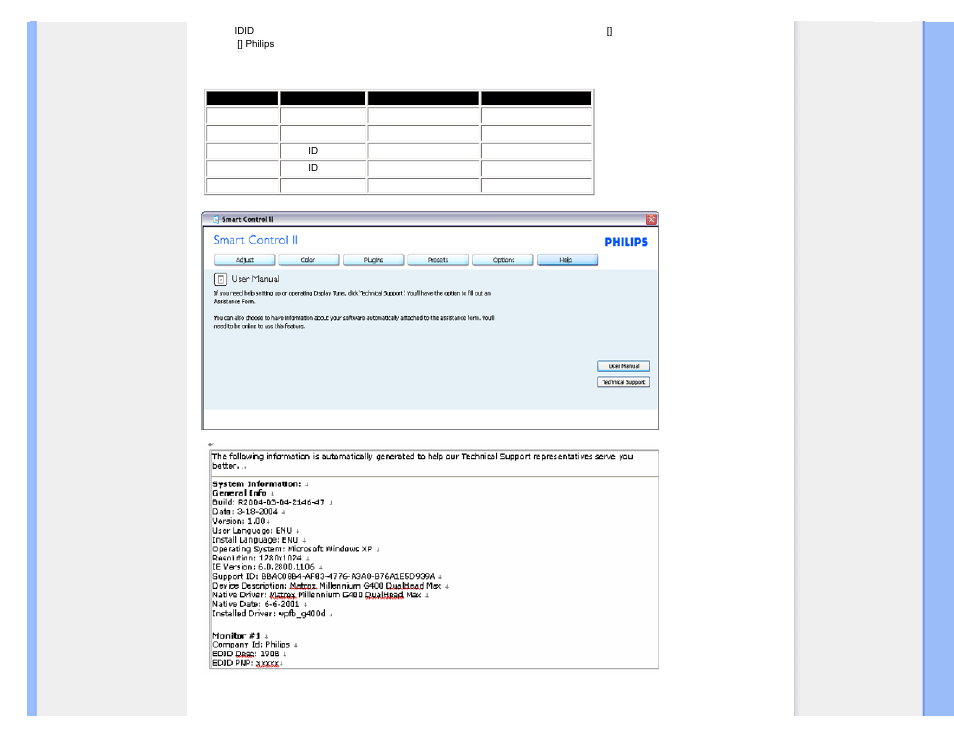Click the Technical Support button

click(x=624, y=382)
